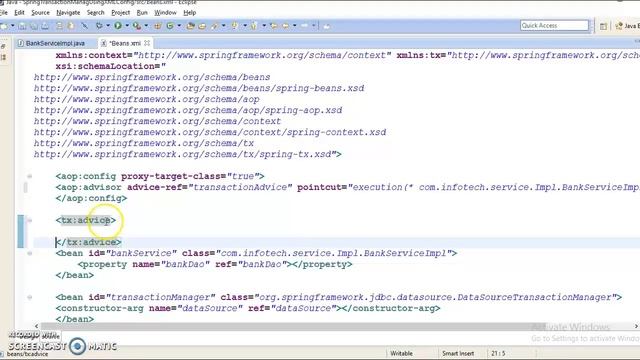Viewport: 640px width, 360px height.
Task: Click the Debug bug icon
Action: [x=99, y=26]
